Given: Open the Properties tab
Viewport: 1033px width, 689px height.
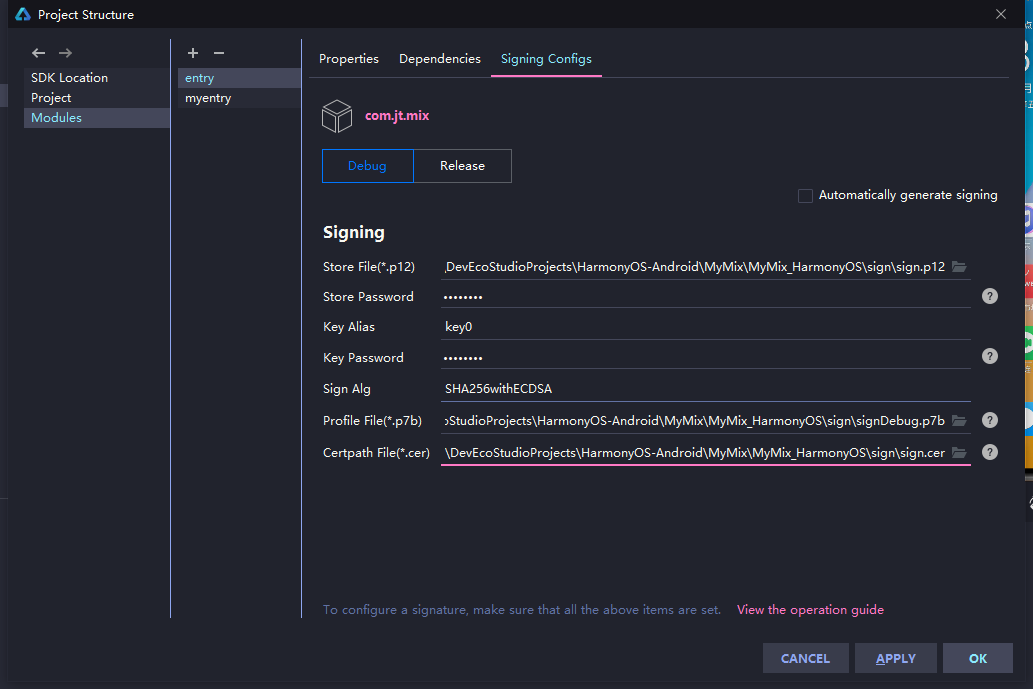Looking at the screenshot, I should 349,59.
